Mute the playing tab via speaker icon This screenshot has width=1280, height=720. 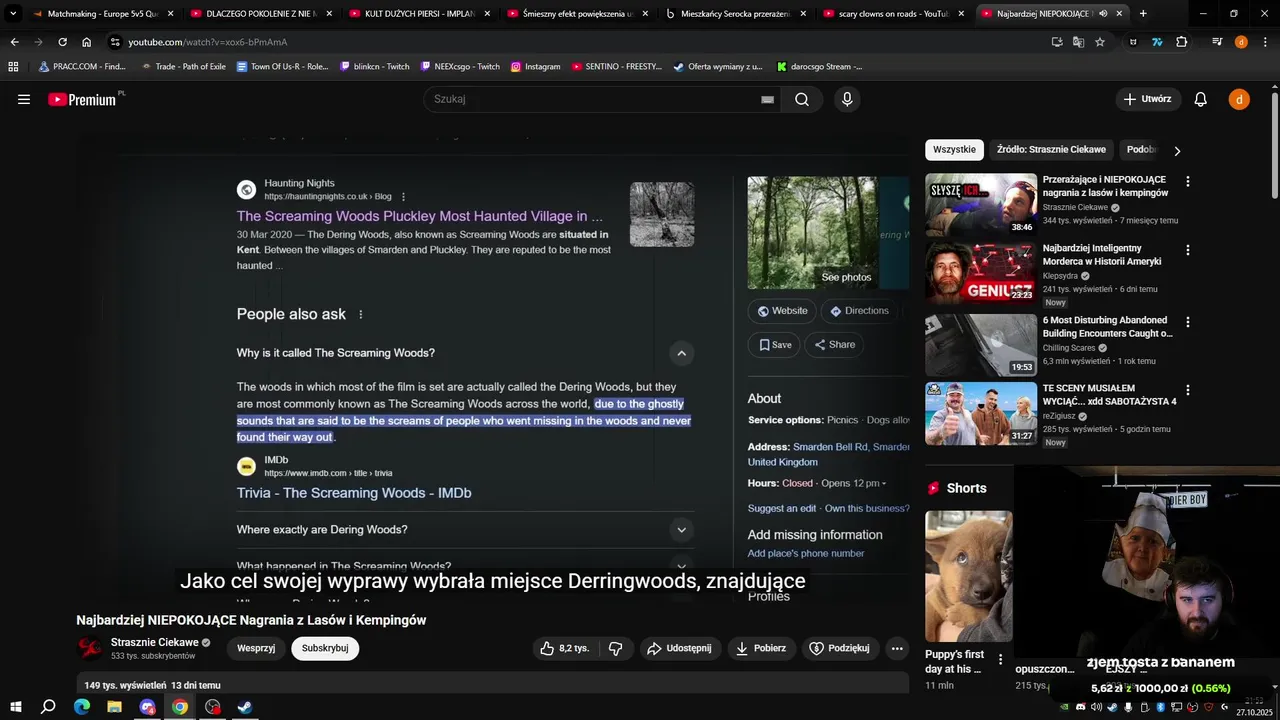point(1104,14)
